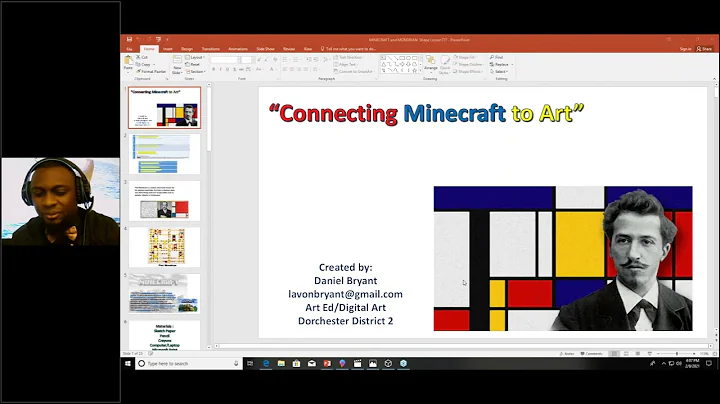
Task: Click the Save icon in quick access toolbar
Action: pos(129,39)
